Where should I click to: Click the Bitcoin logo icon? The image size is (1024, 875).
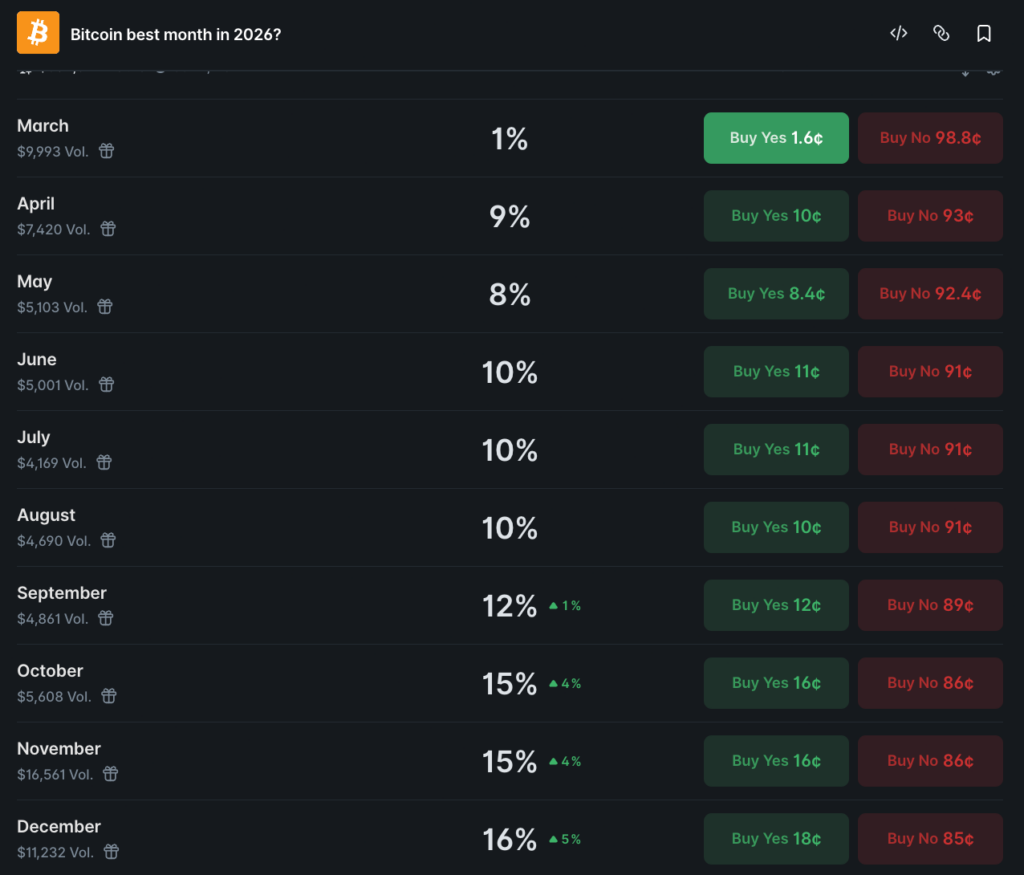[37, 32]
